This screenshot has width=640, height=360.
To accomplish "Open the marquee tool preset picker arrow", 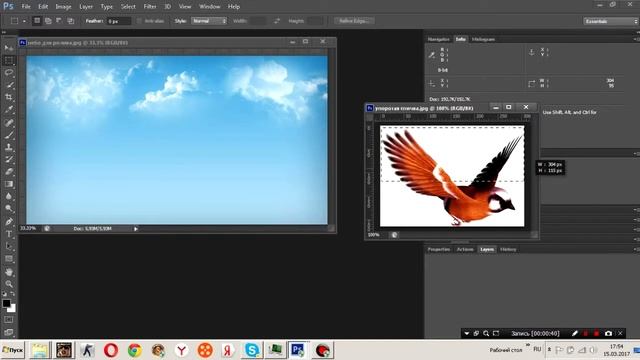I will tap(24, 21).
